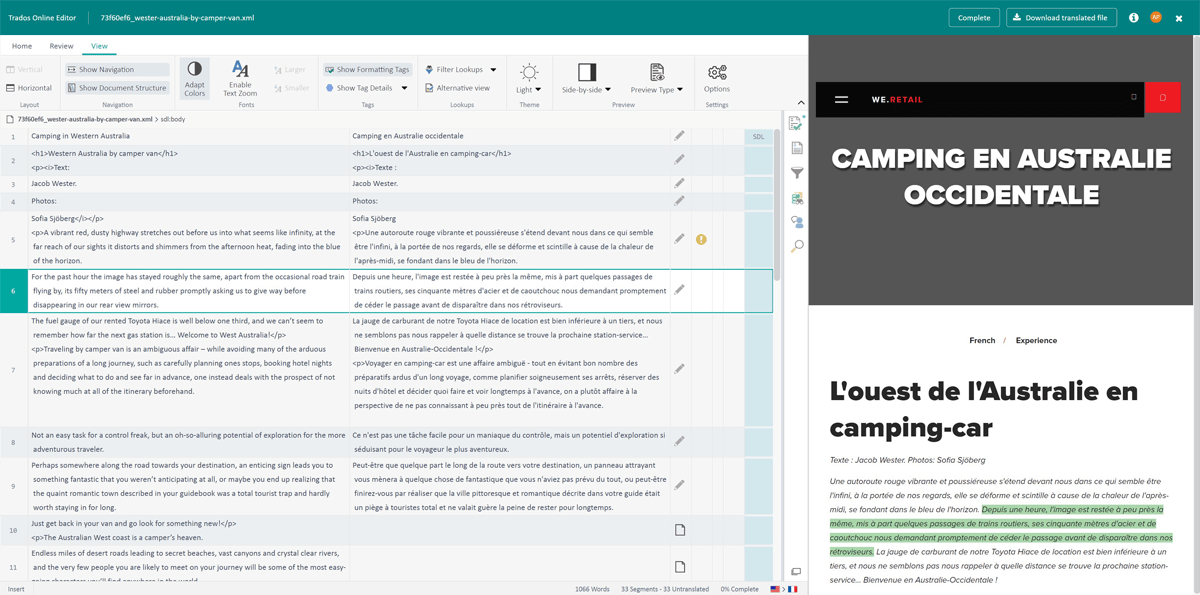
Task: Switch to the Review tab
Action: 61,46
